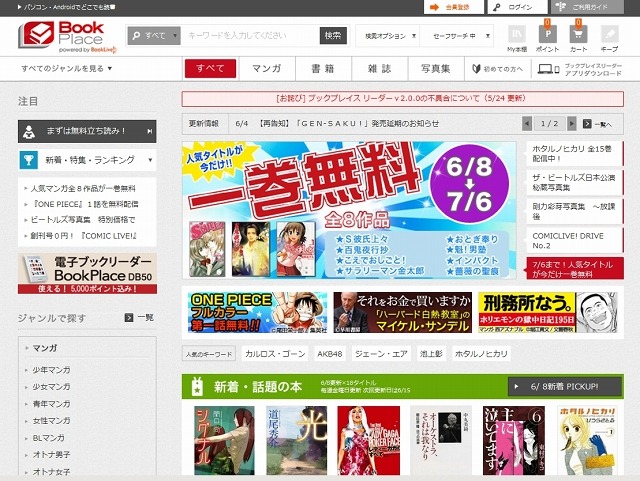Open ビートルズ写真集 特別価格で link
The height and width of the screenshot is (481, 640).
[x=82, y=219]
